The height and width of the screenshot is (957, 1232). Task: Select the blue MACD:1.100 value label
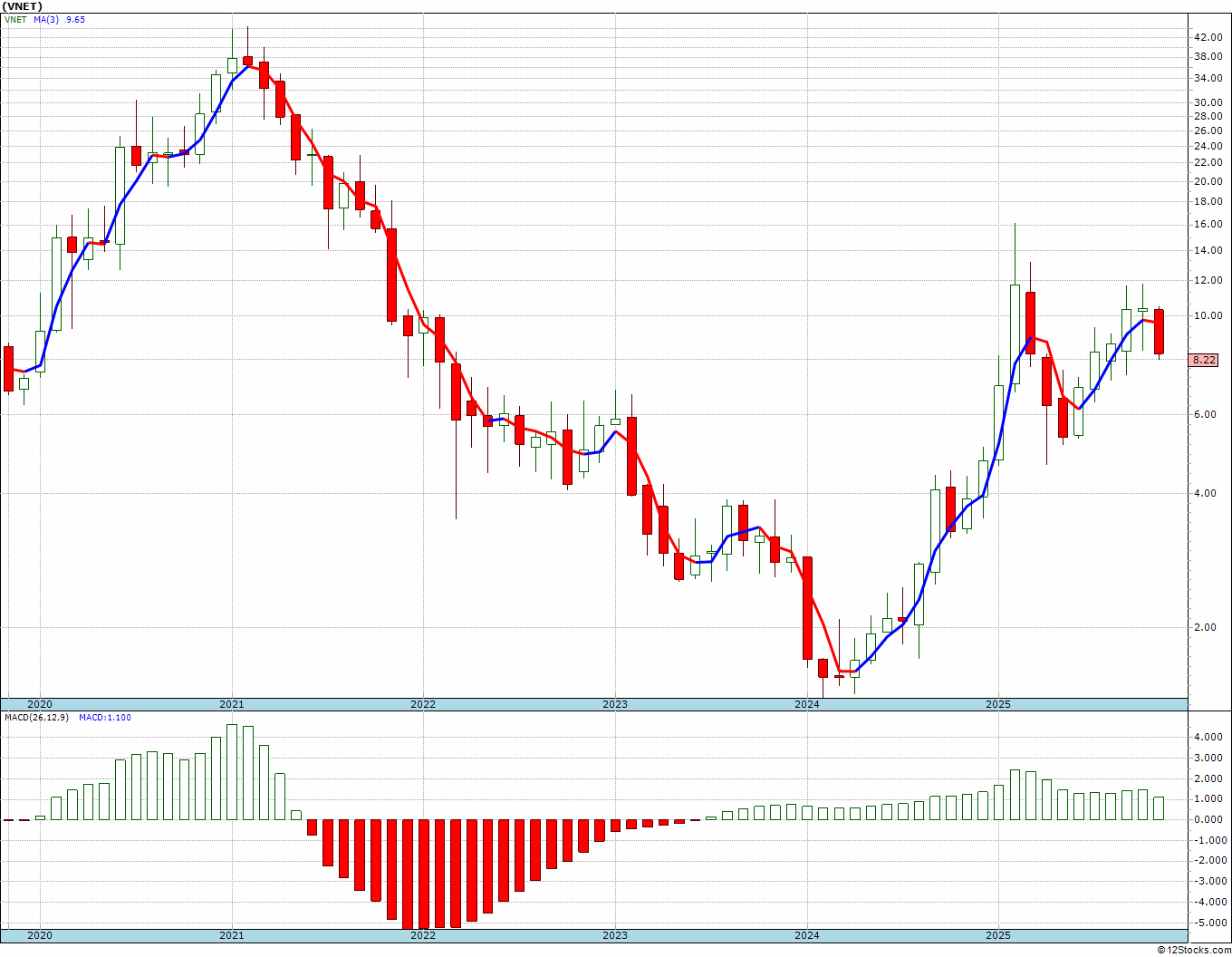point(105,718)
